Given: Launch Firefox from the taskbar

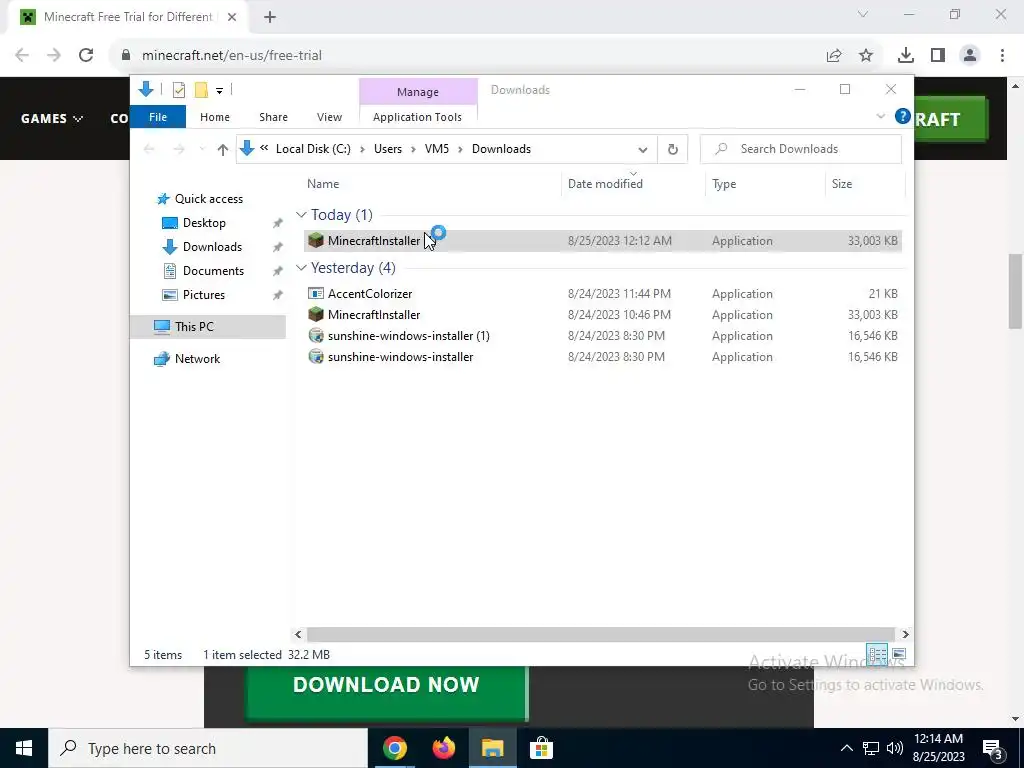Looking at the screenshot, I should point(444,748).
